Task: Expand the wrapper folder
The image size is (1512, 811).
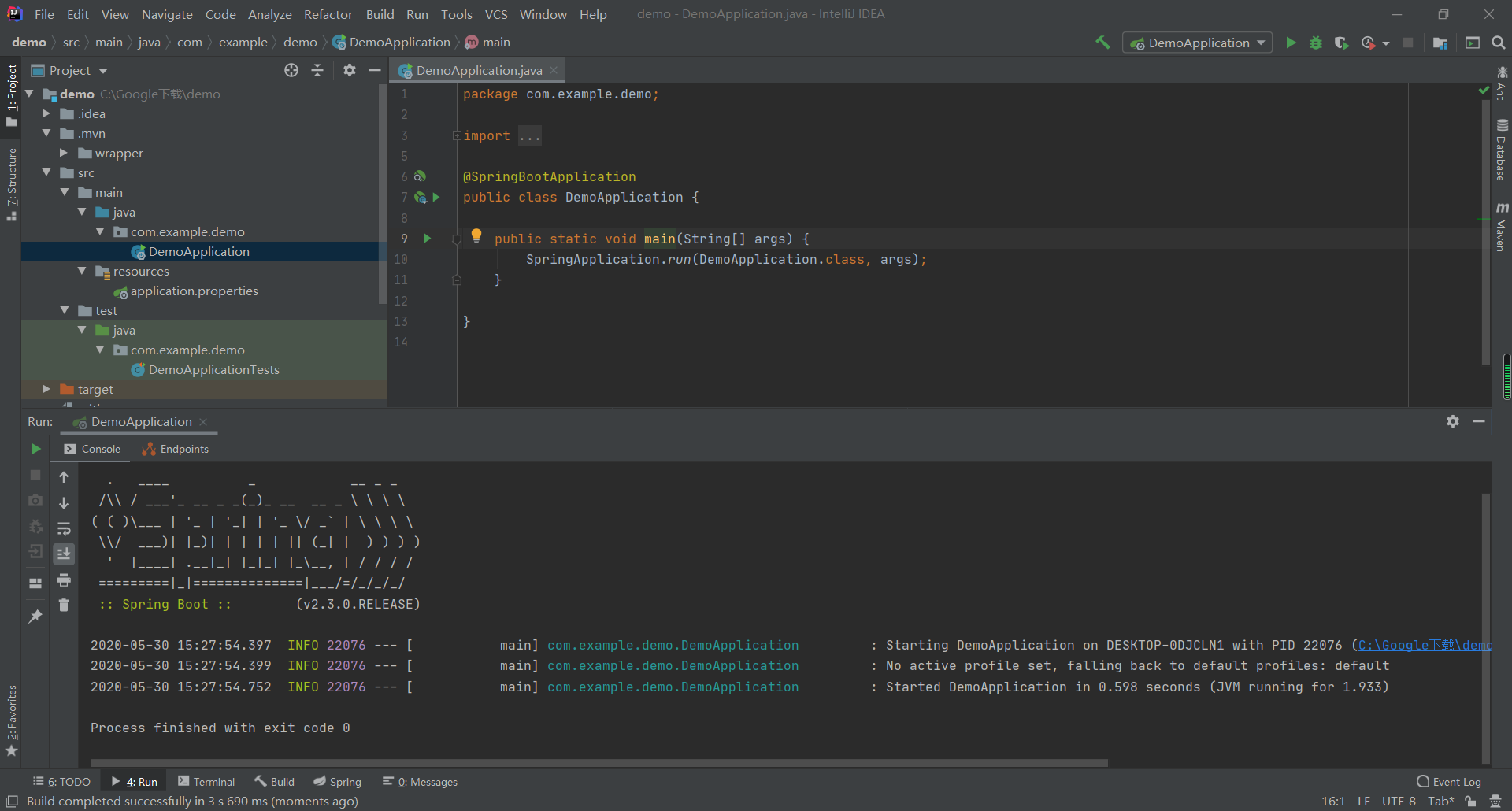Action: click(x=64, y=153)
